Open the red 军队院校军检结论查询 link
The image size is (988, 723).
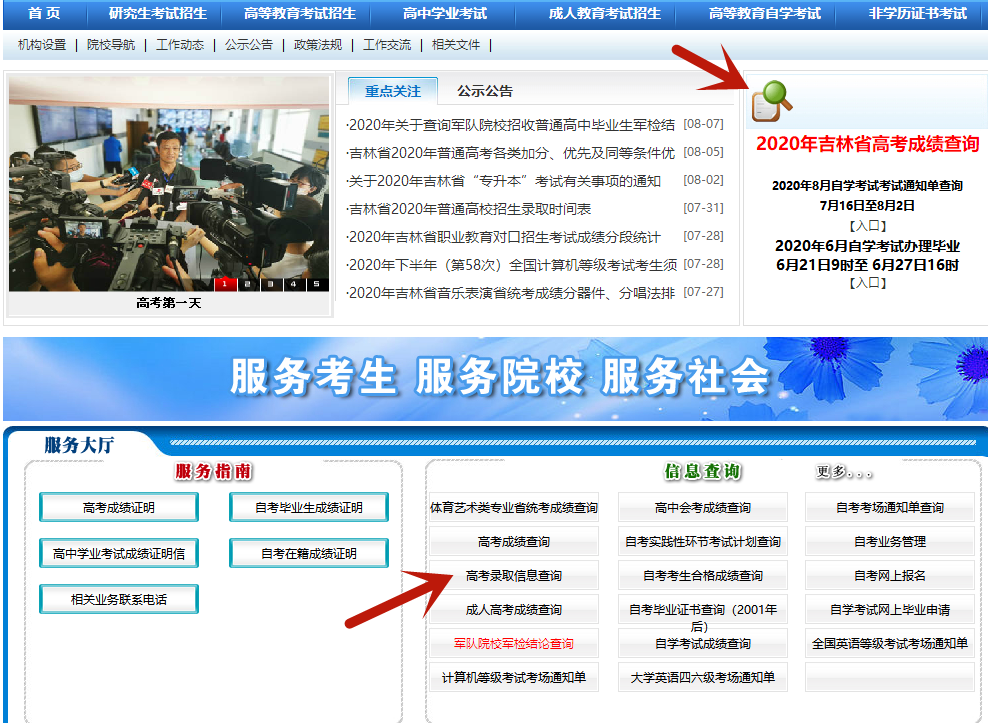(513, 644)
